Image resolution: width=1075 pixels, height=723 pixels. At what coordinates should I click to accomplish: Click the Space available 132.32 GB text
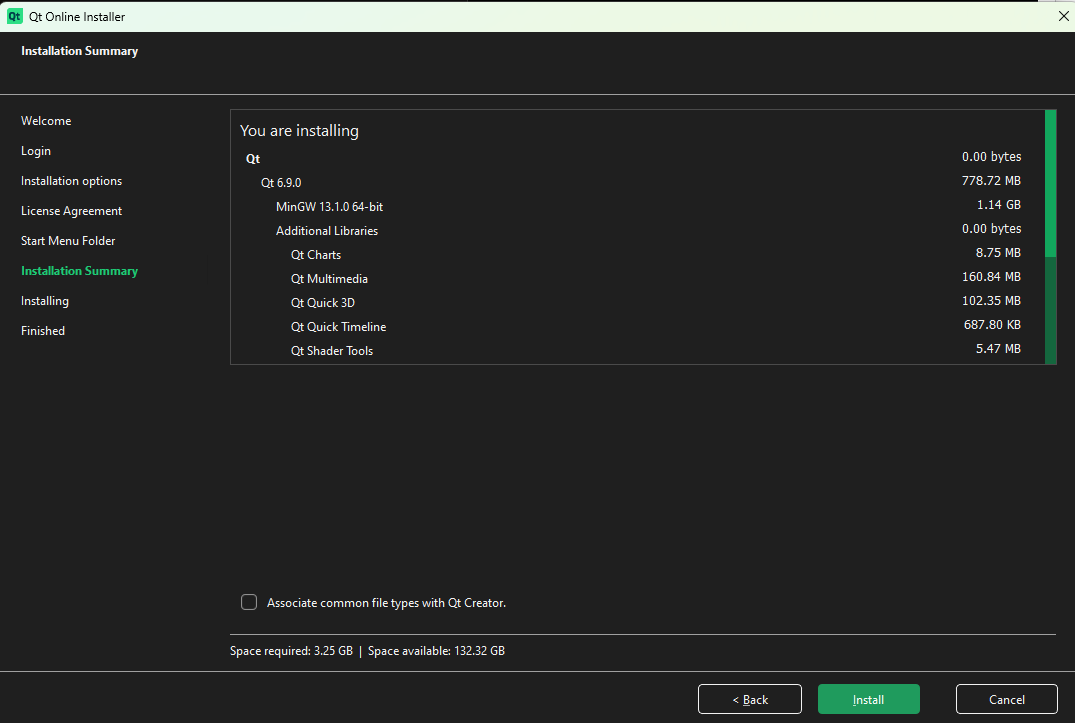(436, 651)
